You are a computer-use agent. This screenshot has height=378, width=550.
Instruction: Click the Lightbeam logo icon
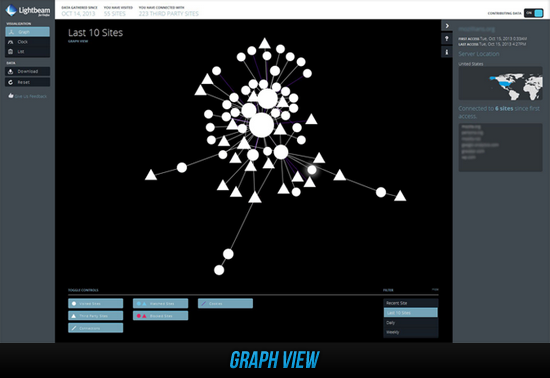pyautogui.click(x=11, y=10)
